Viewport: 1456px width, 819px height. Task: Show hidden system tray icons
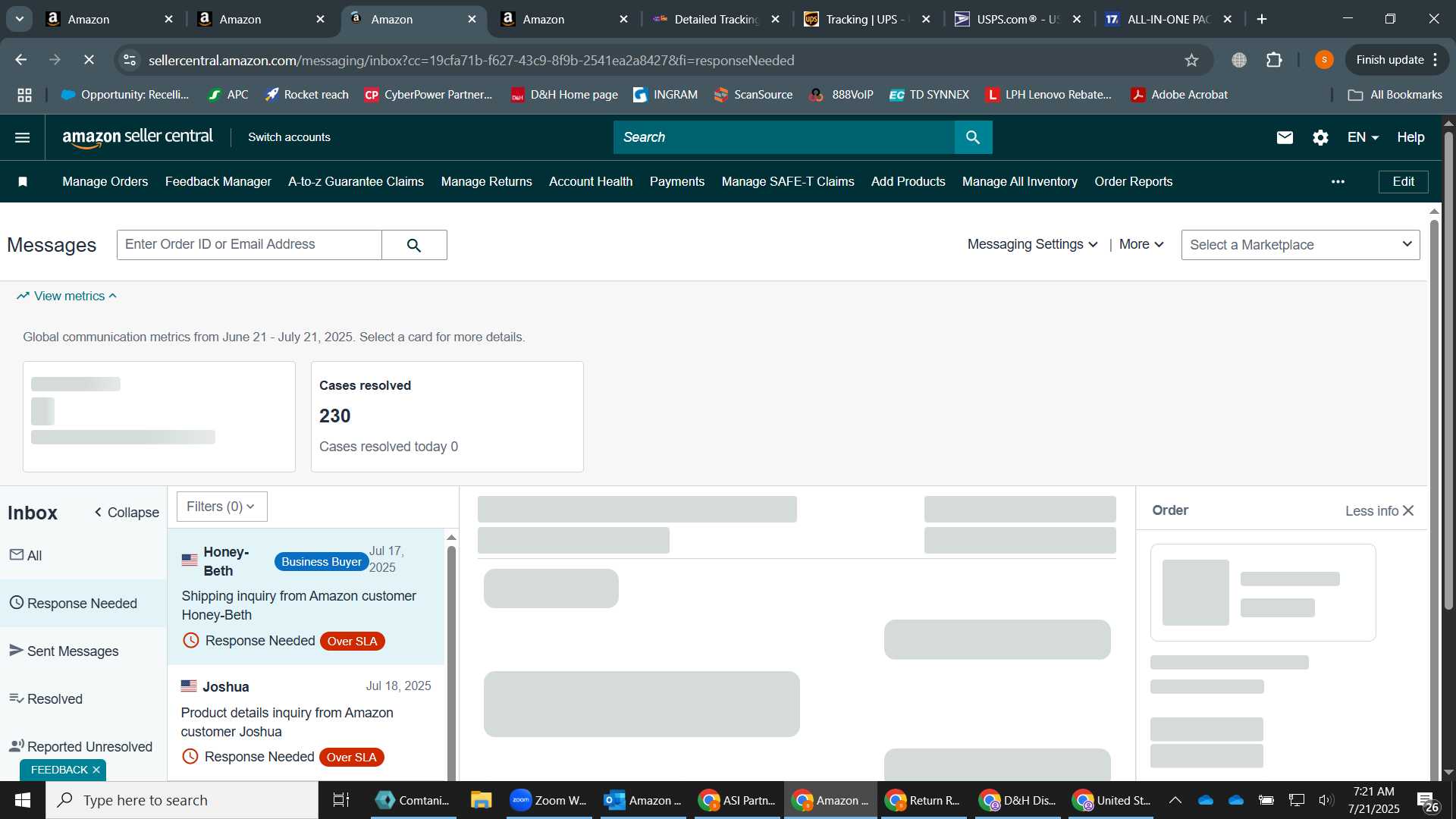(1175, 800)
